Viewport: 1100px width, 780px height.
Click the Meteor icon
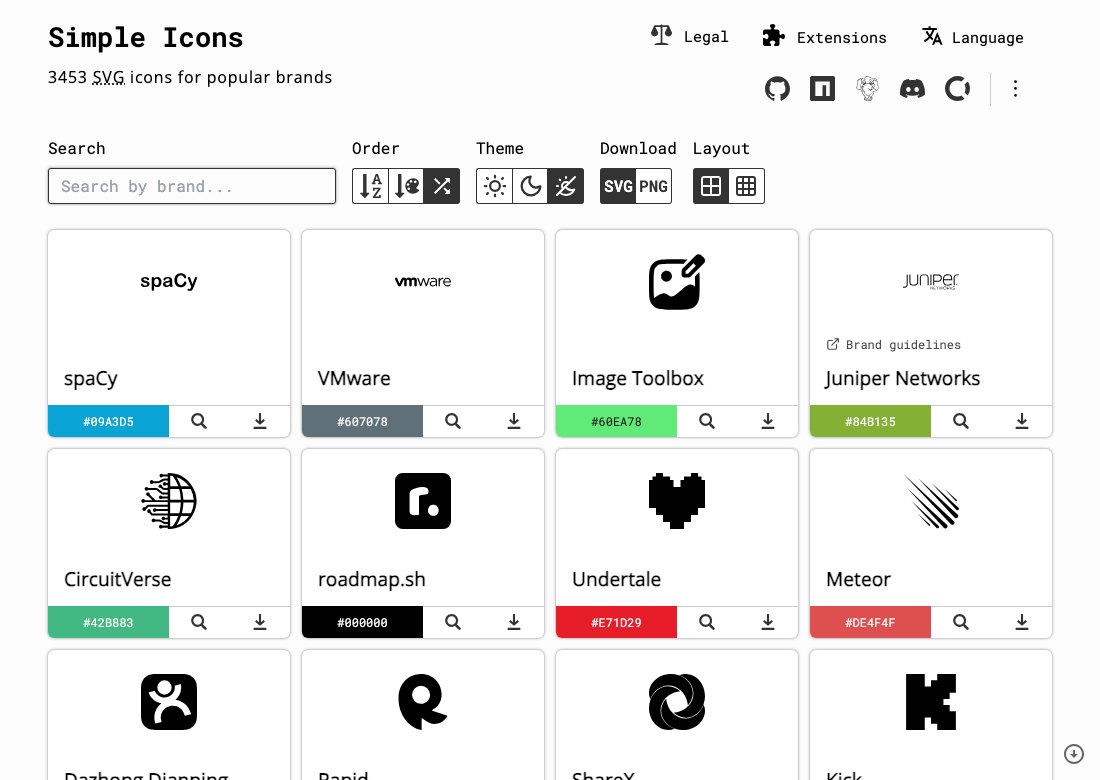[x=931, y=501]
